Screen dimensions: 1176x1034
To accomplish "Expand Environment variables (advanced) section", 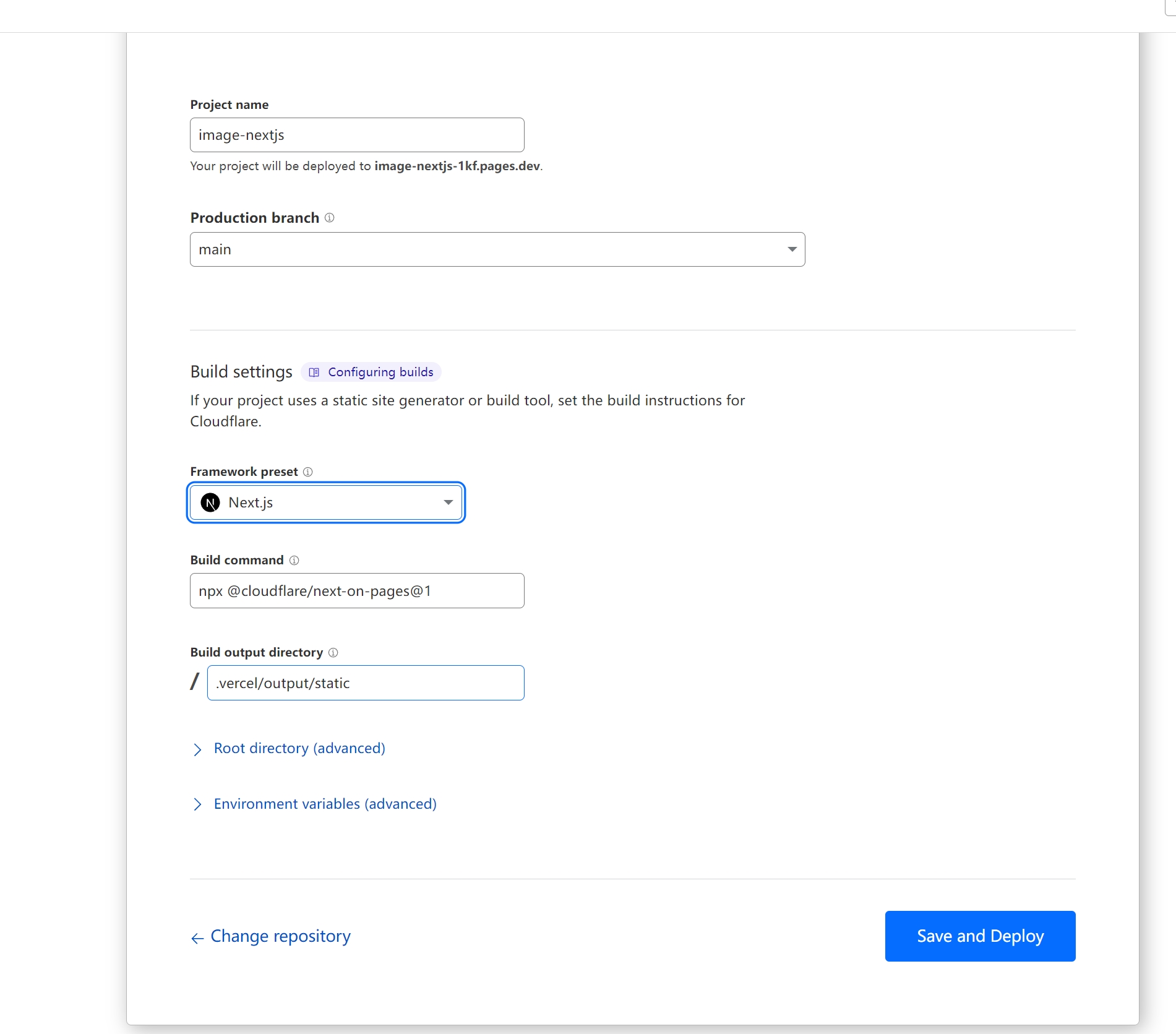I will [x=325, y=804].
